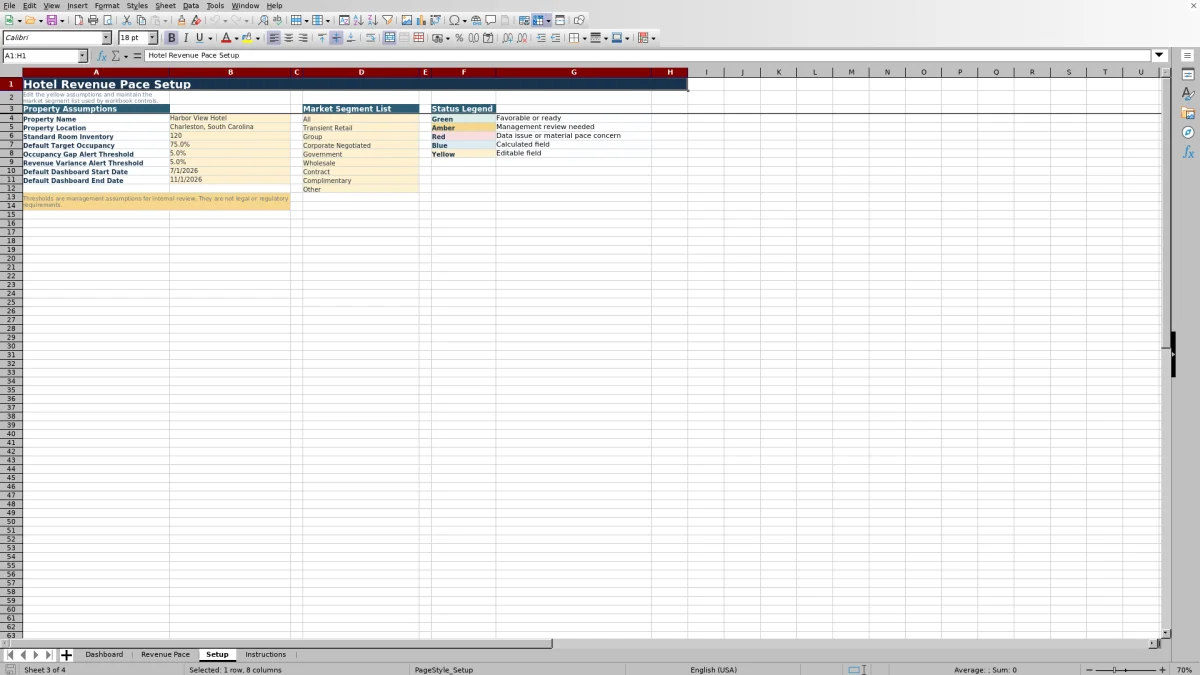Insert hyperlink with the link icon
1200x675 pixels.
point(476,20)
